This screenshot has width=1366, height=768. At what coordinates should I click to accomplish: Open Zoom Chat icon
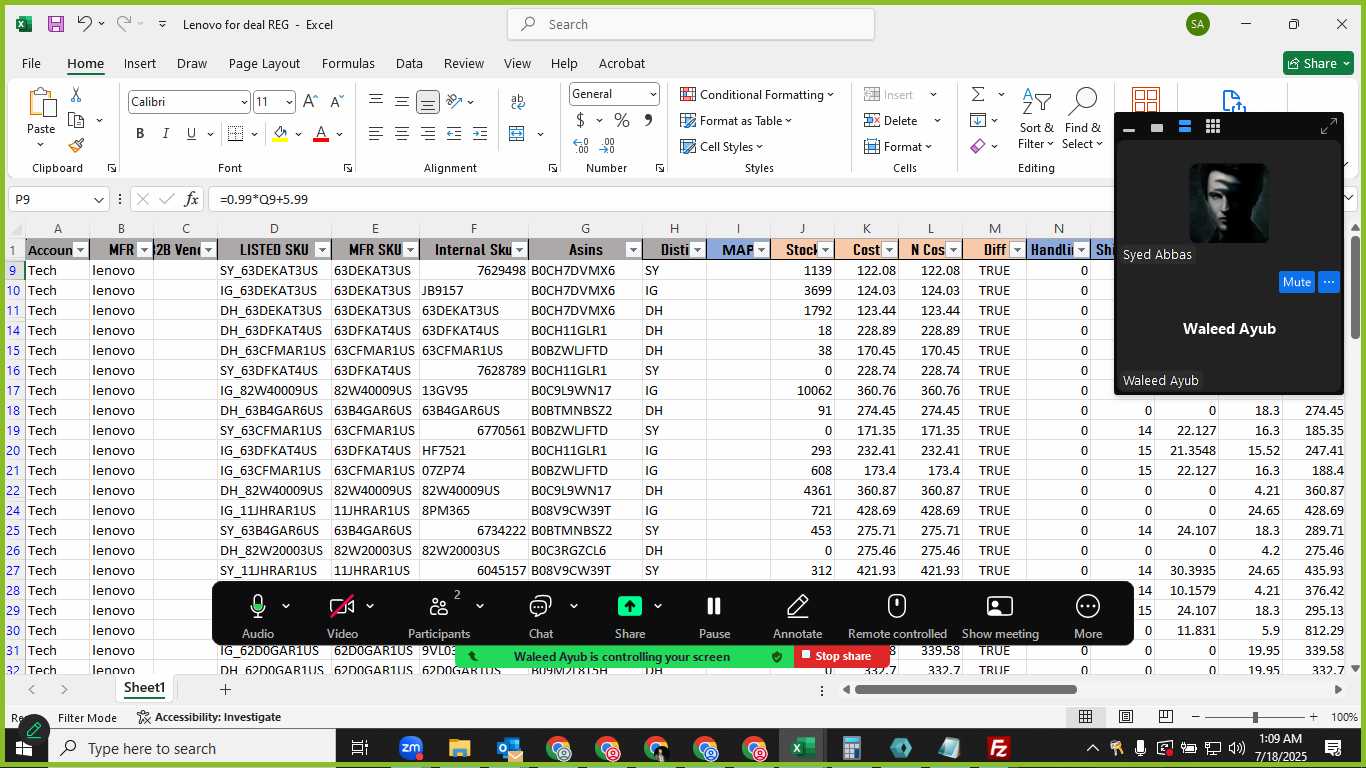point(541,606)
